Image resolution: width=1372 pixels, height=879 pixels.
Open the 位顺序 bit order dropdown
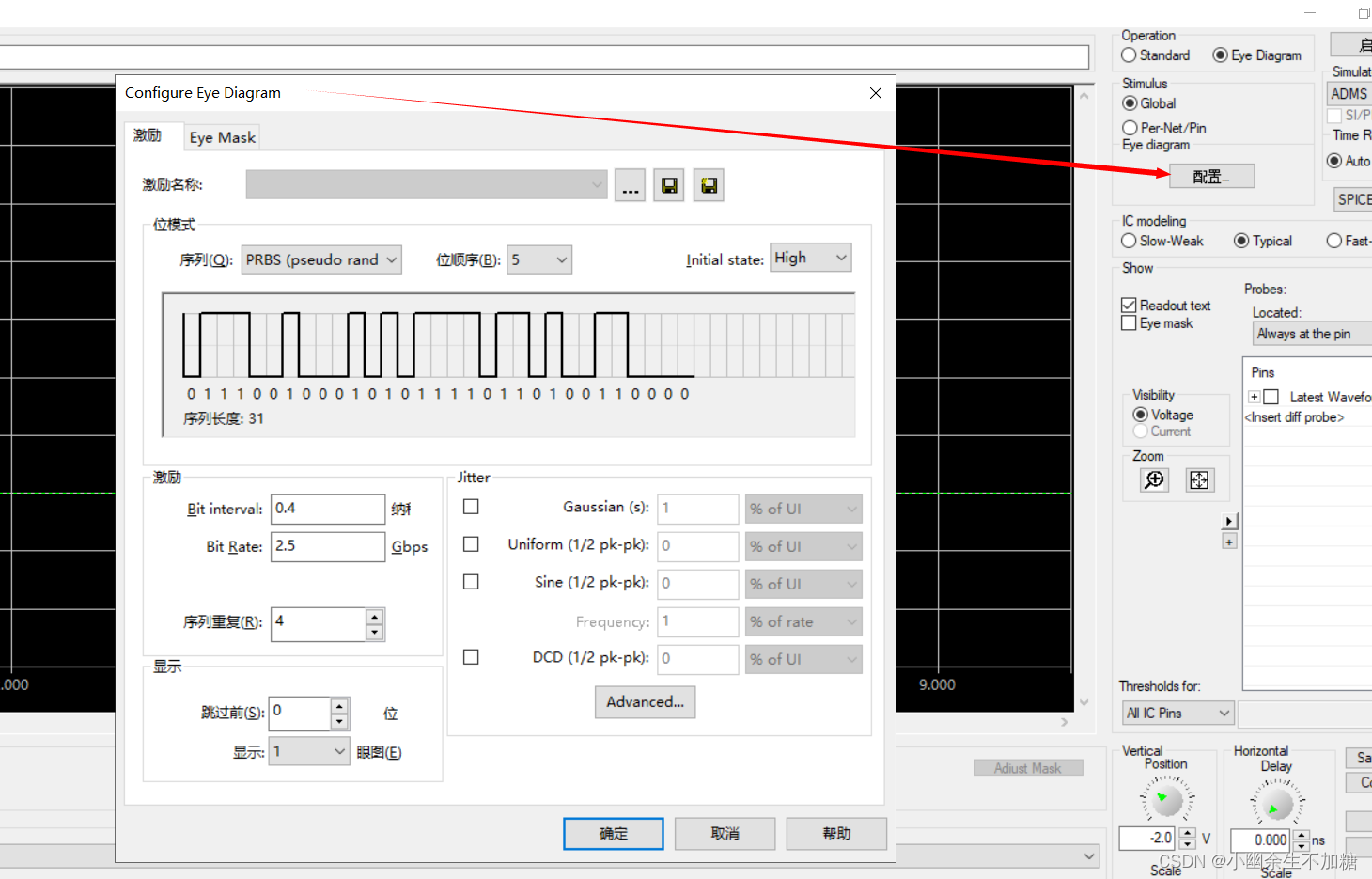(539, 259)
